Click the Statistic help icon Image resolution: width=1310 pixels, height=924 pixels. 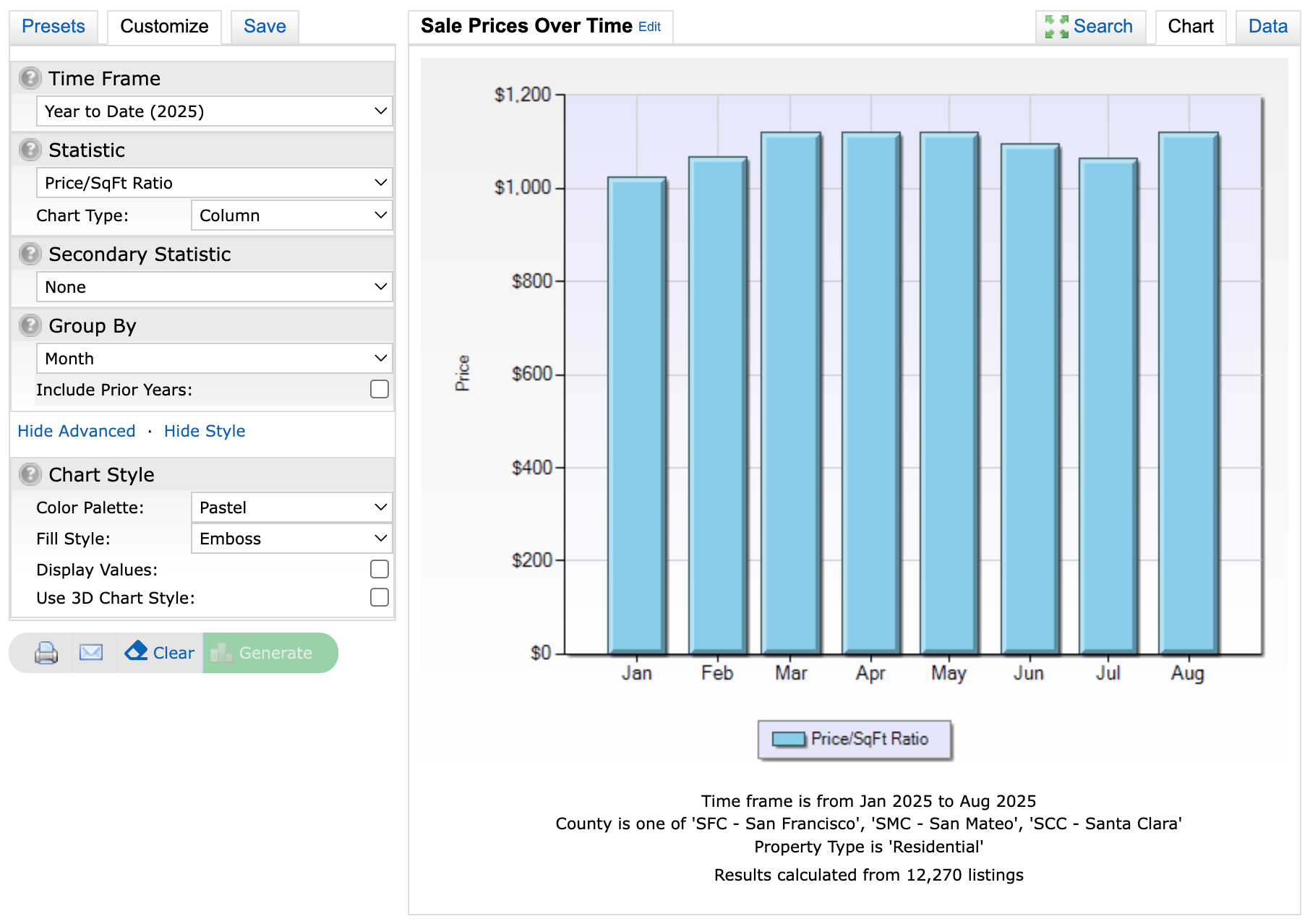click(30, 150)
